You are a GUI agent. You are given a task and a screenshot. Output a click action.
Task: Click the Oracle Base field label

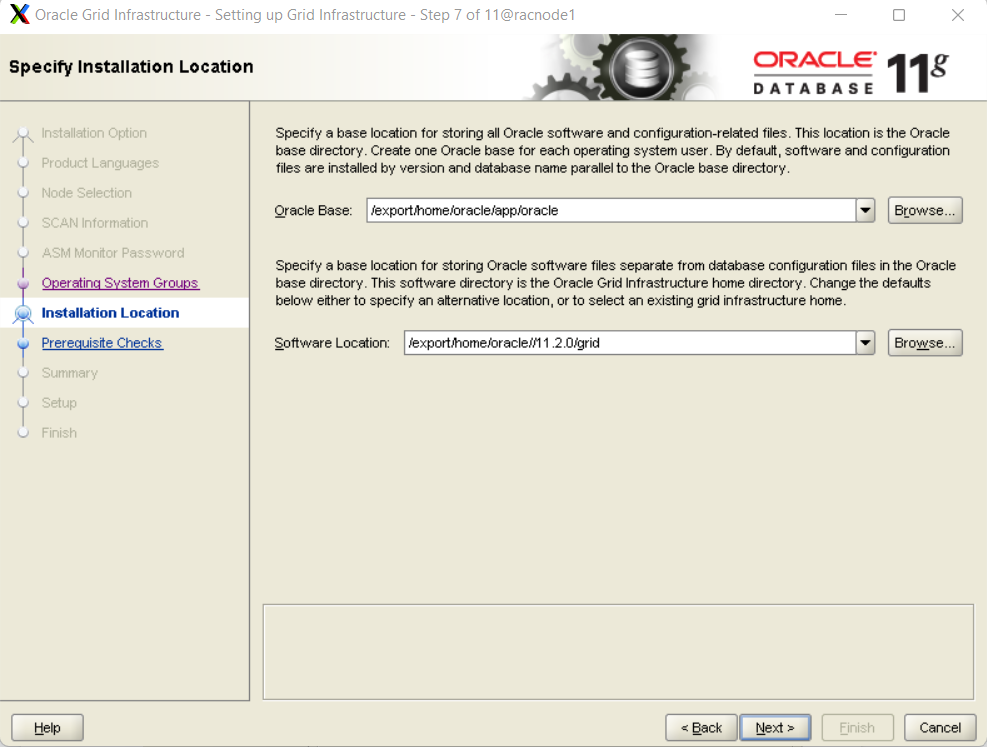tap(313, 211)
